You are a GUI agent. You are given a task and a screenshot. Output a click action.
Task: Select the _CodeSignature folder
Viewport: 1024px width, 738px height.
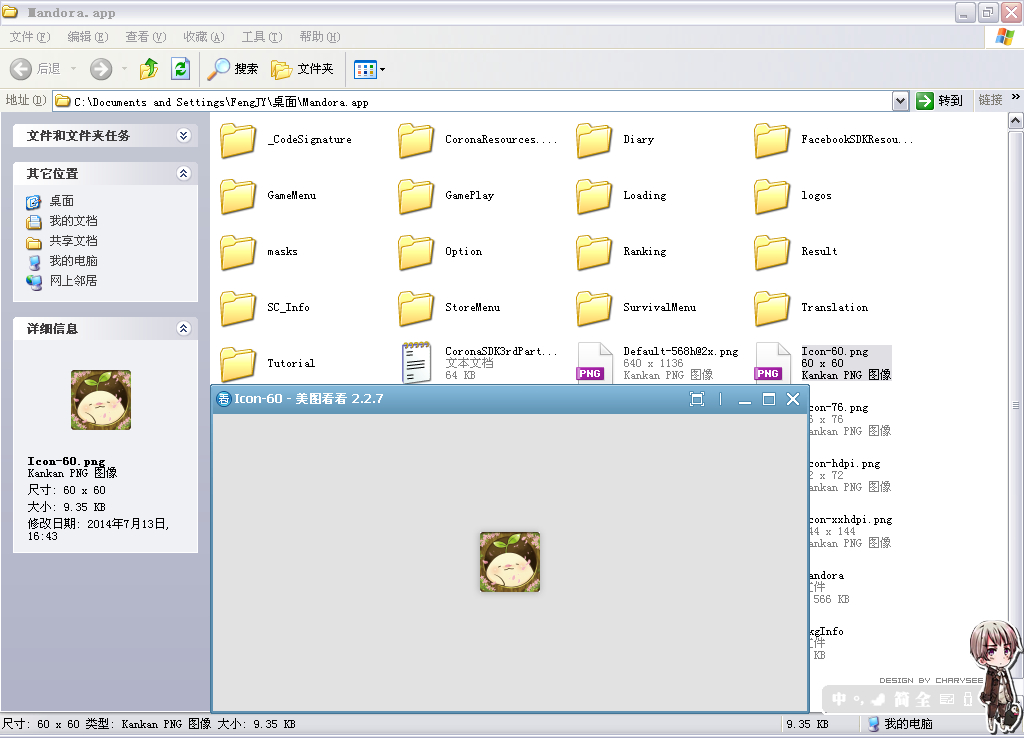[286, 139]
